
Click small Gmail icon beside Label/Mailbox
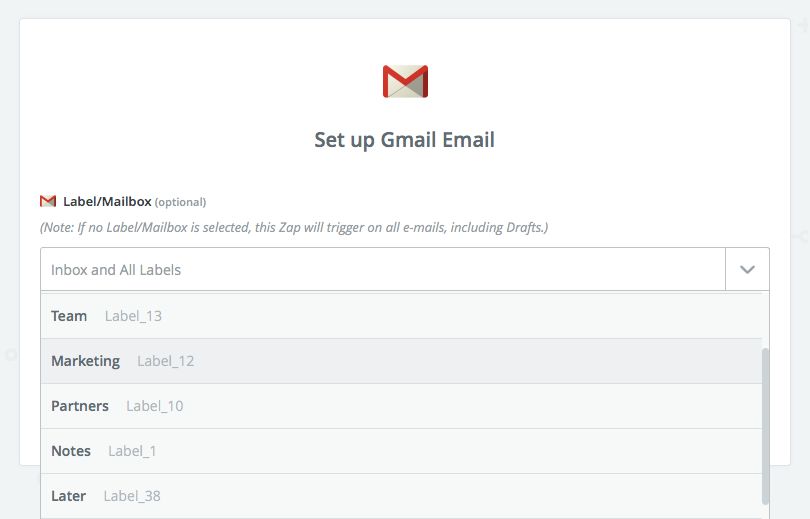(48, 201)
